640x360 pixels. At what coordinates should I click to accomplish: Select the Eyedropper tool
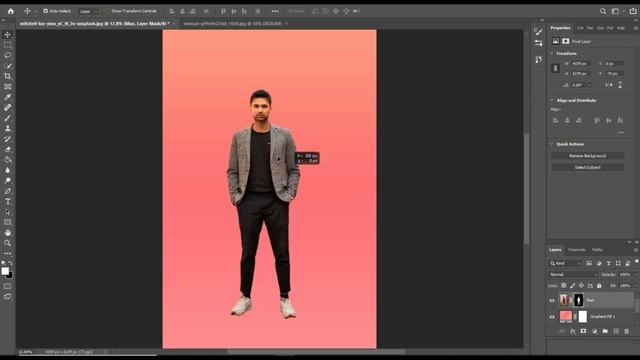point(7,97)
